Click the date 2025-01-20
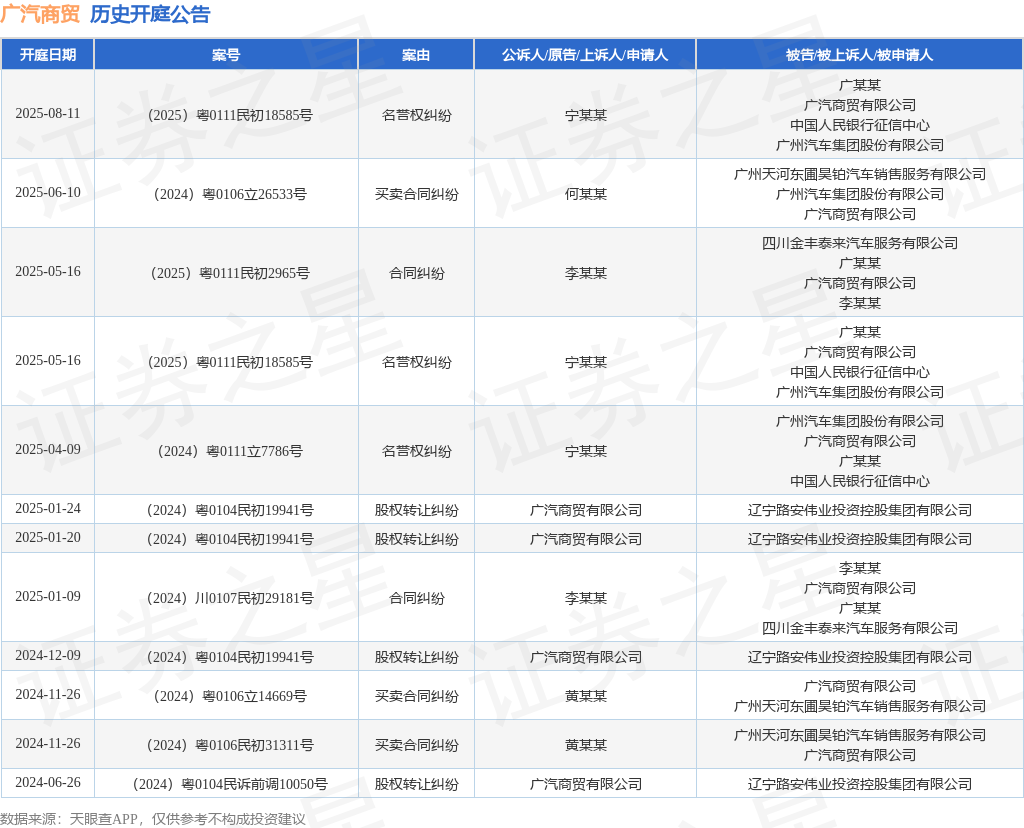Screen dimensions: 1024x828 coord(48,537)
